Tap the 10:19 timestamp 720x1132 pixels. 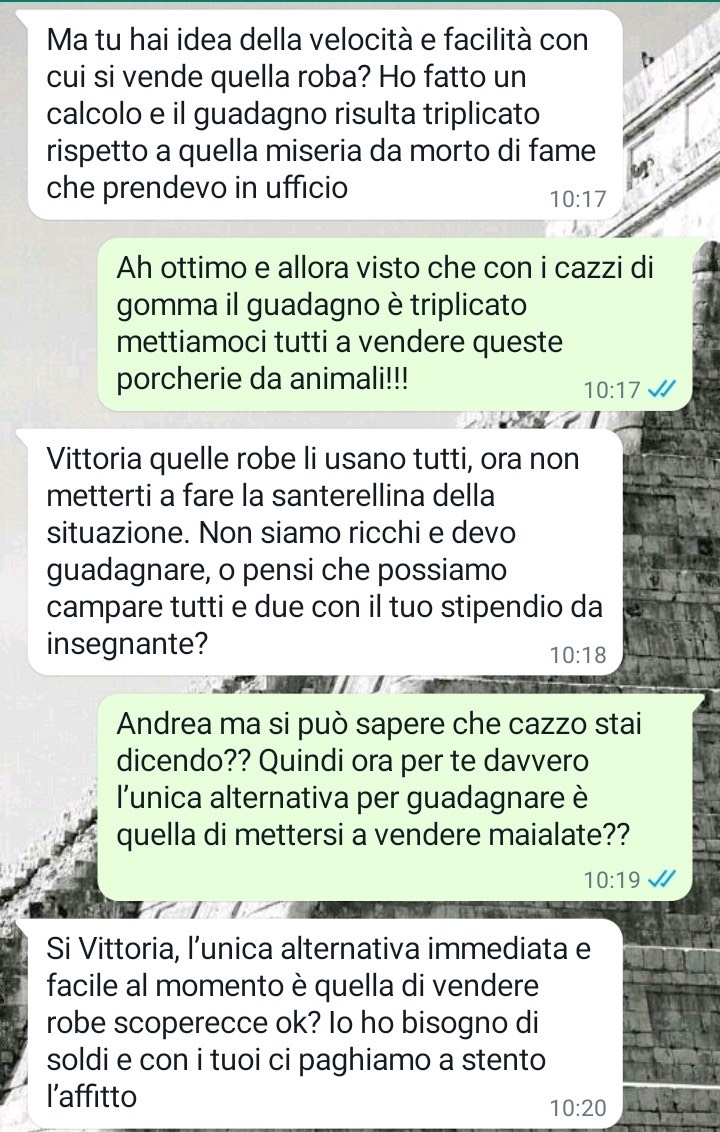(612, 880)
